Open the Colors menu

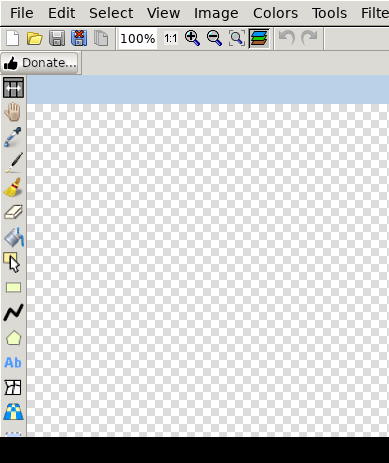(275, 13)
